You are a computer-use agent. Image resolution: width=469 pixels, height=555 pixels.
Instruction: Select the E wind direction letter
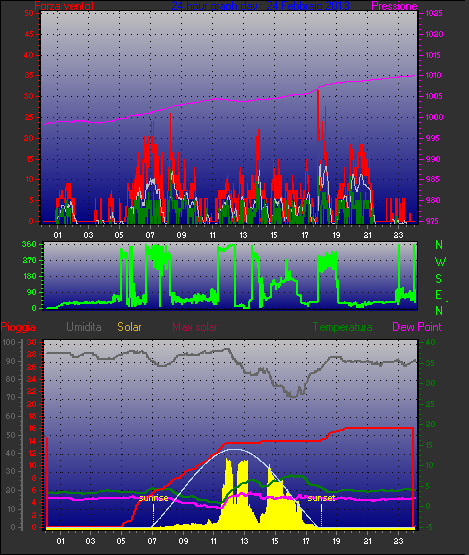pos(438,295)
